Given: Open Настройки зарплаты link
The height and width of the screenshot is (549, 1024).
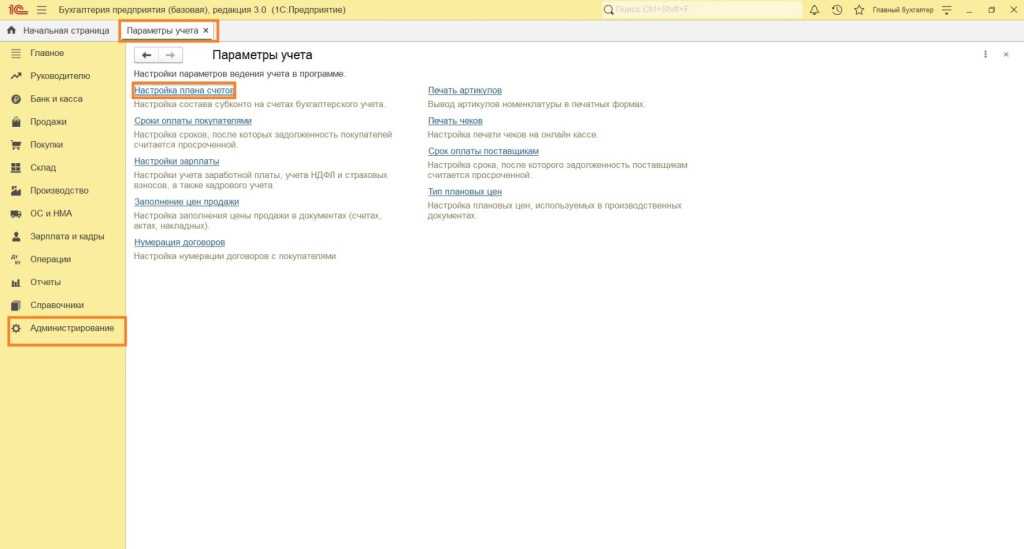Looking at the screenshot, I should tap(176, 161).
